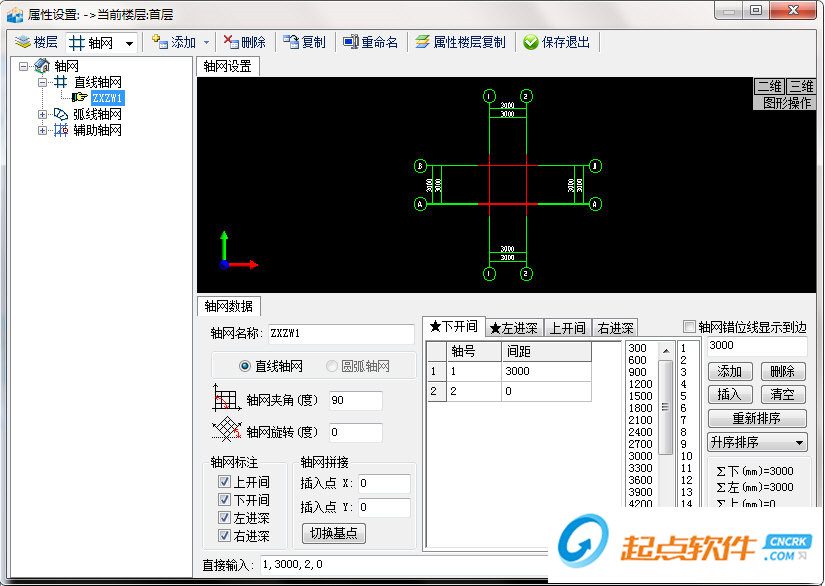Click the hand pointer icon beside ZXZW1
Viewport: 825px width, 586px height.
[79, 97]
